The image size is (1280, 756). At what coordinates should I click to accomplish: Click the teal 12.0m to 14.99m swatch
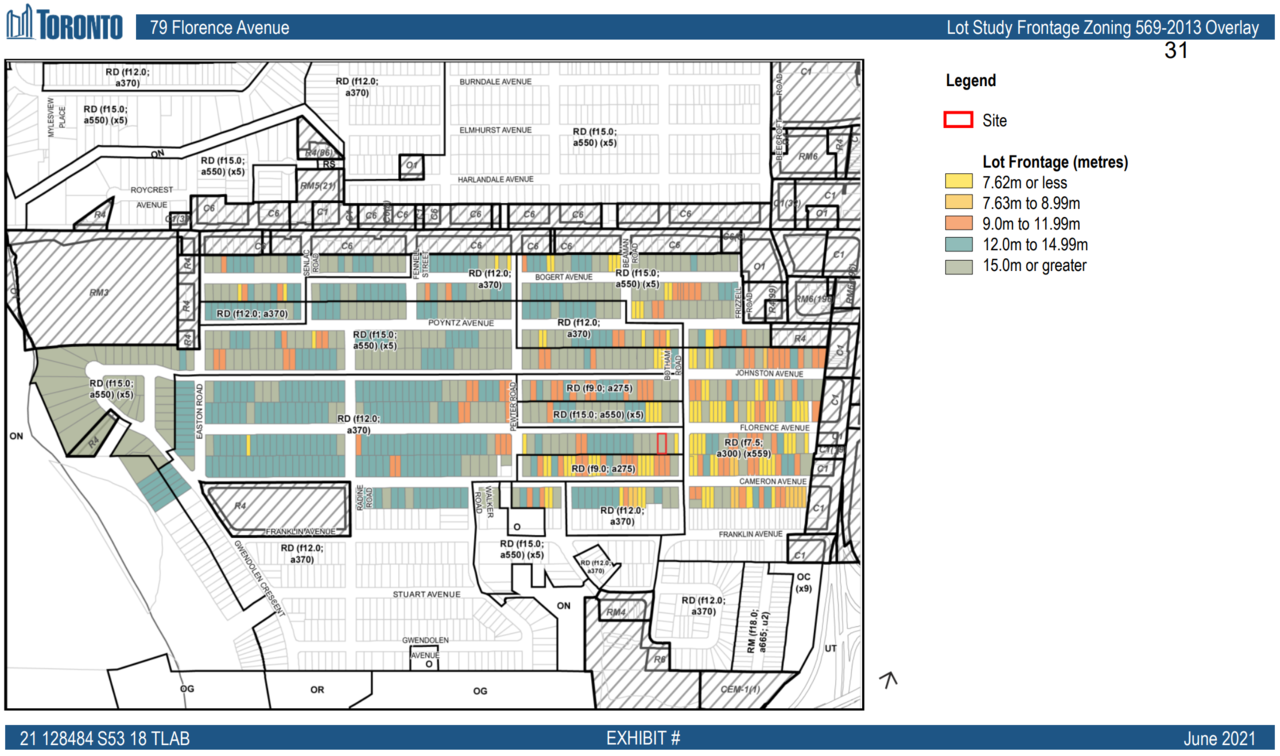(x=958, y=245)
